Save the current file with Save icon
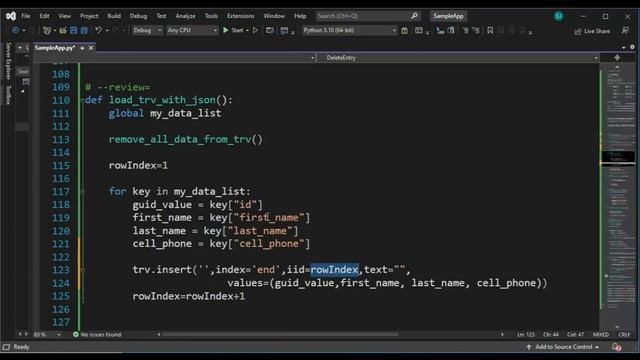Screen dimensions: 640x360 coord(73,30)
